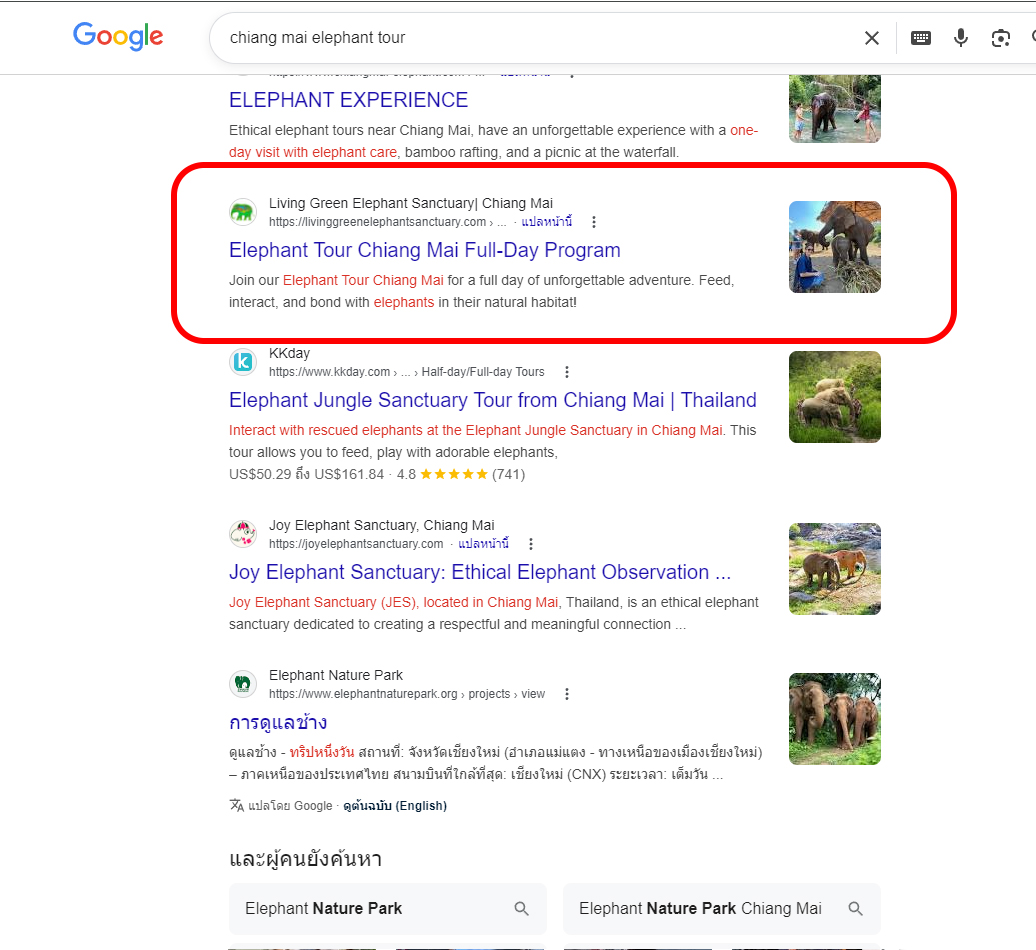
Task: Open the on-screen keyboard input tool
Action: 921,38
